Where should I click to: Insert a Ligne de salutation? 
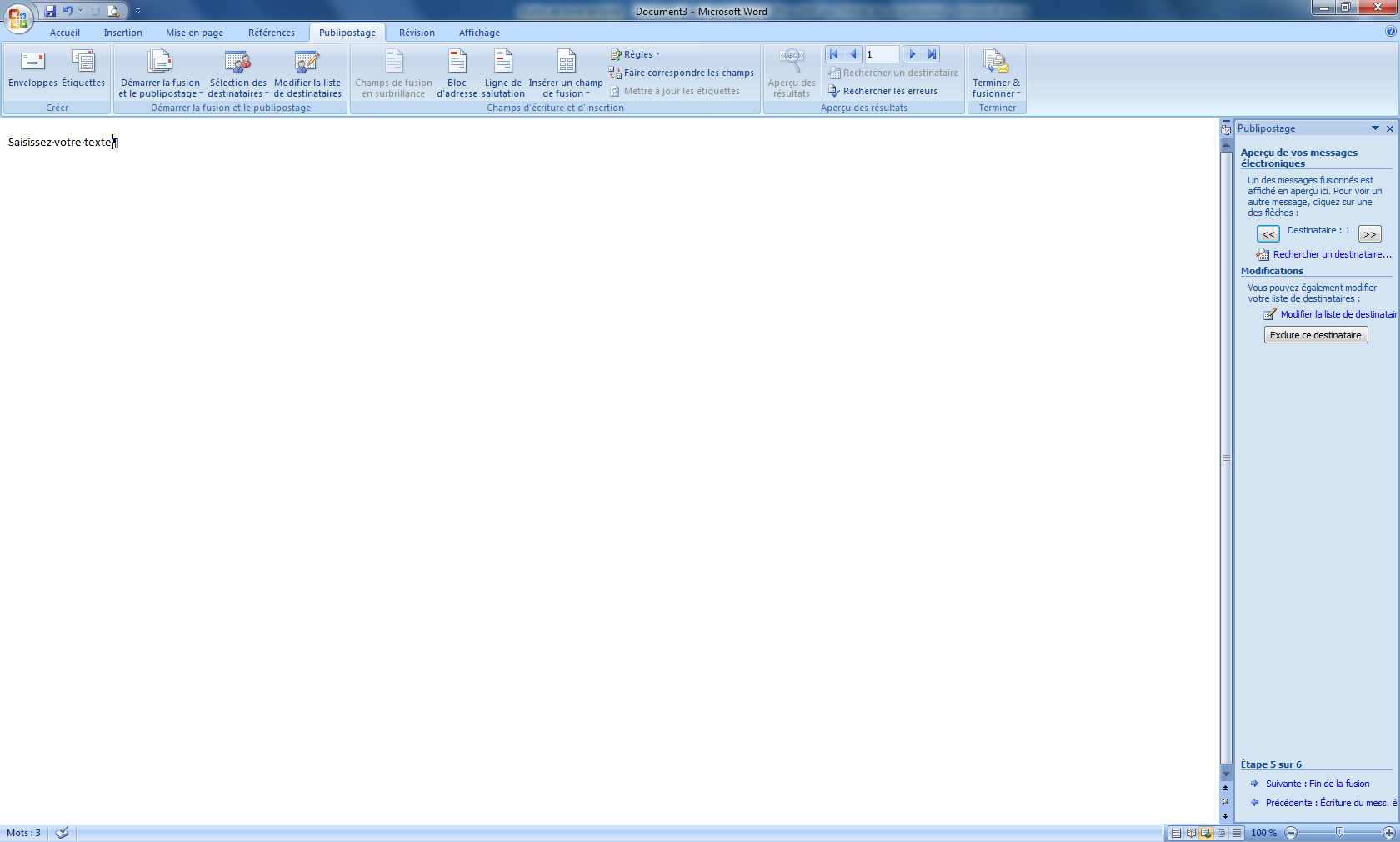pos(503,73)
